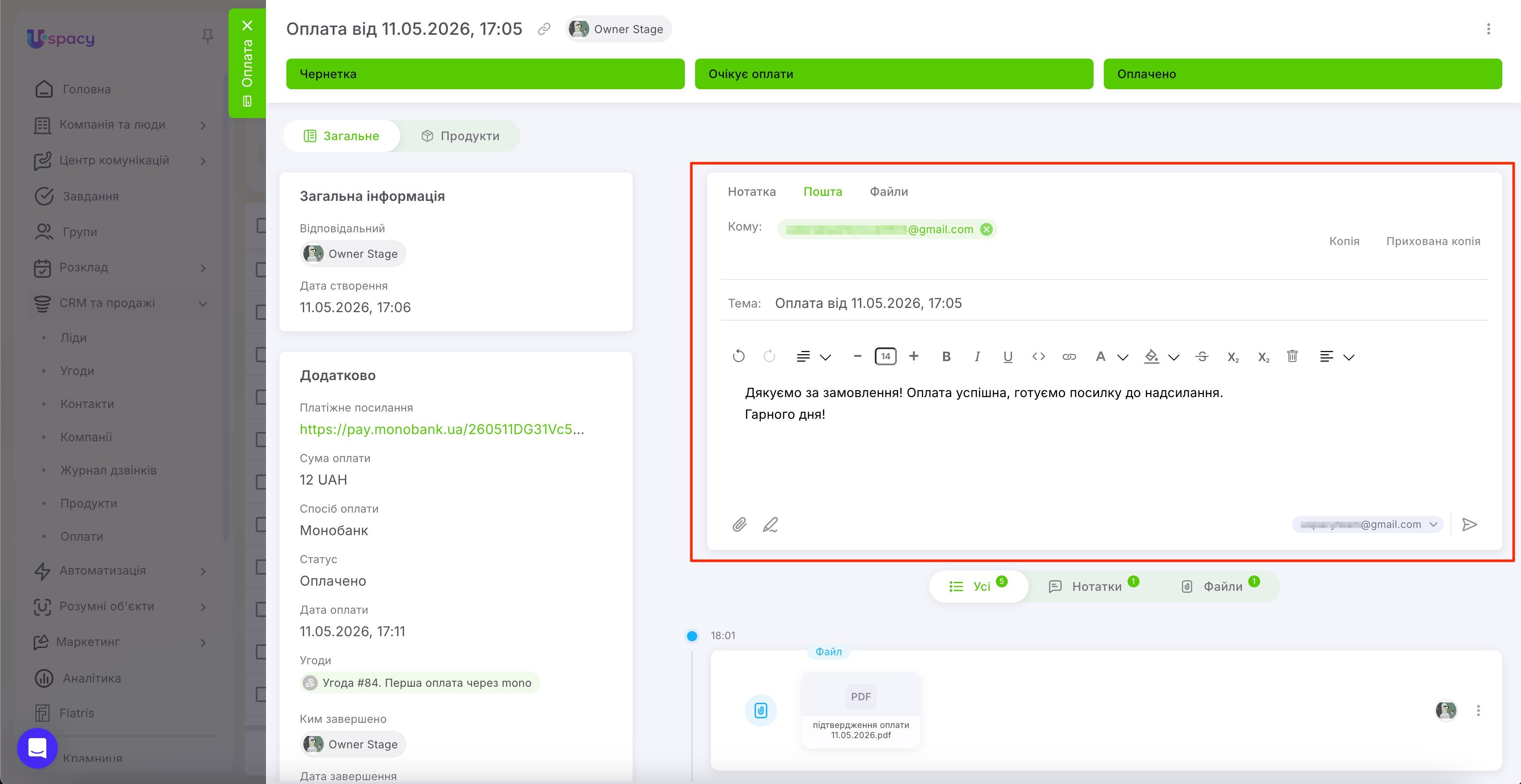Decrease font size with minus icon
Viewport: 1521px width, 784px height.
857,356
